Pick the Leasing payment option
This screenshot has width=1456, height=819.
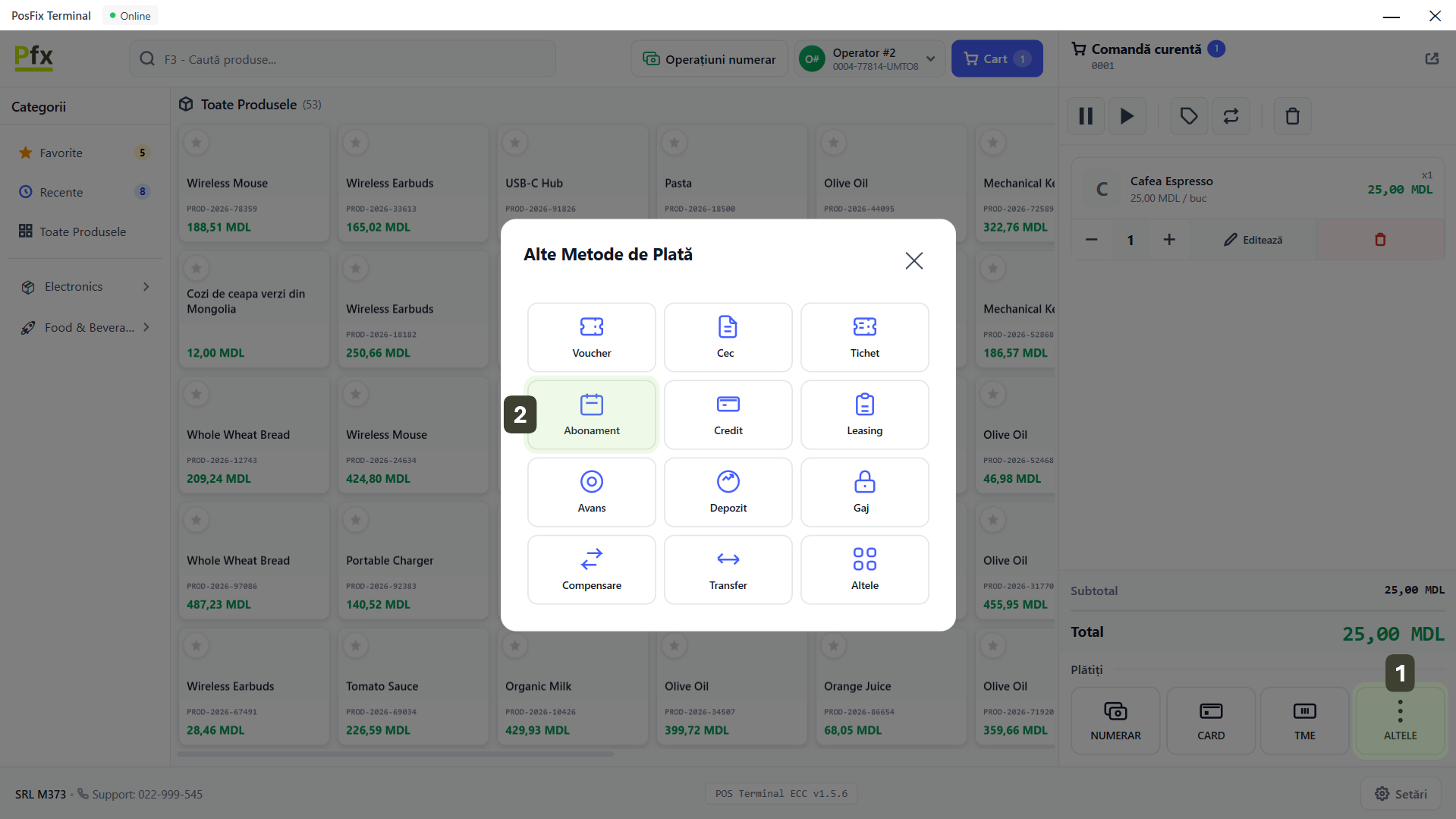pos(864,414)
